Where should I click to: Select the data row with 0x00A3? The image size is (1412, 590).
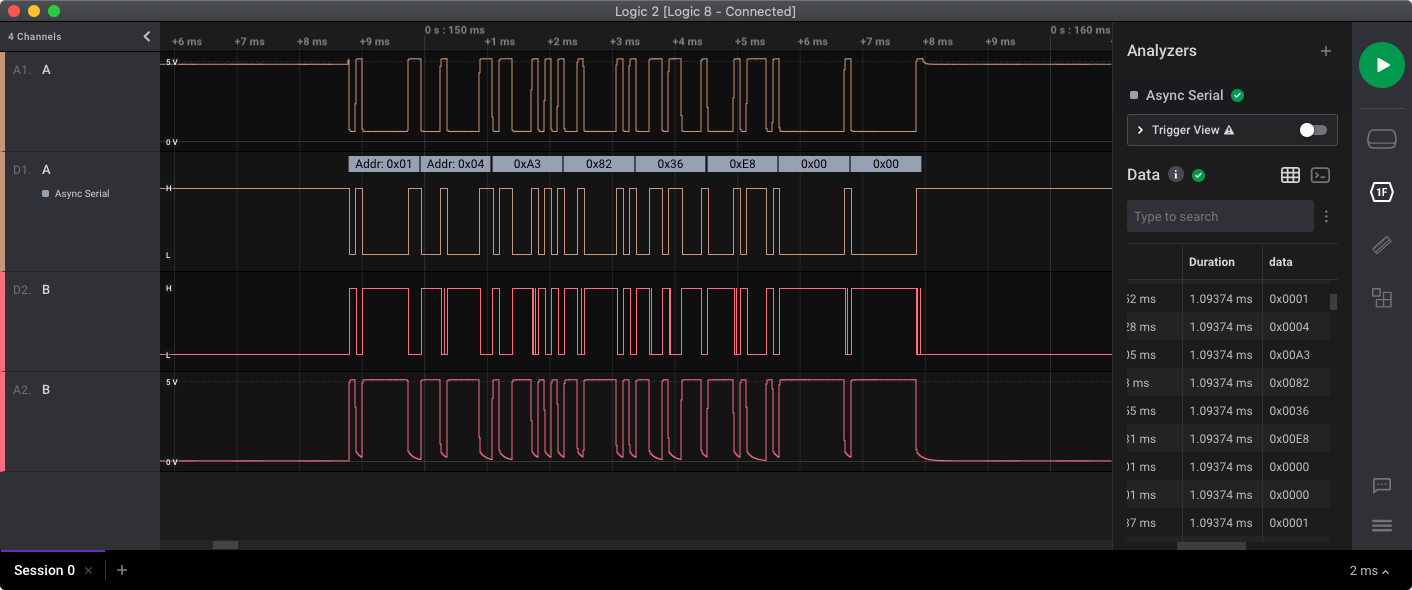click(x=1228, y=355)
